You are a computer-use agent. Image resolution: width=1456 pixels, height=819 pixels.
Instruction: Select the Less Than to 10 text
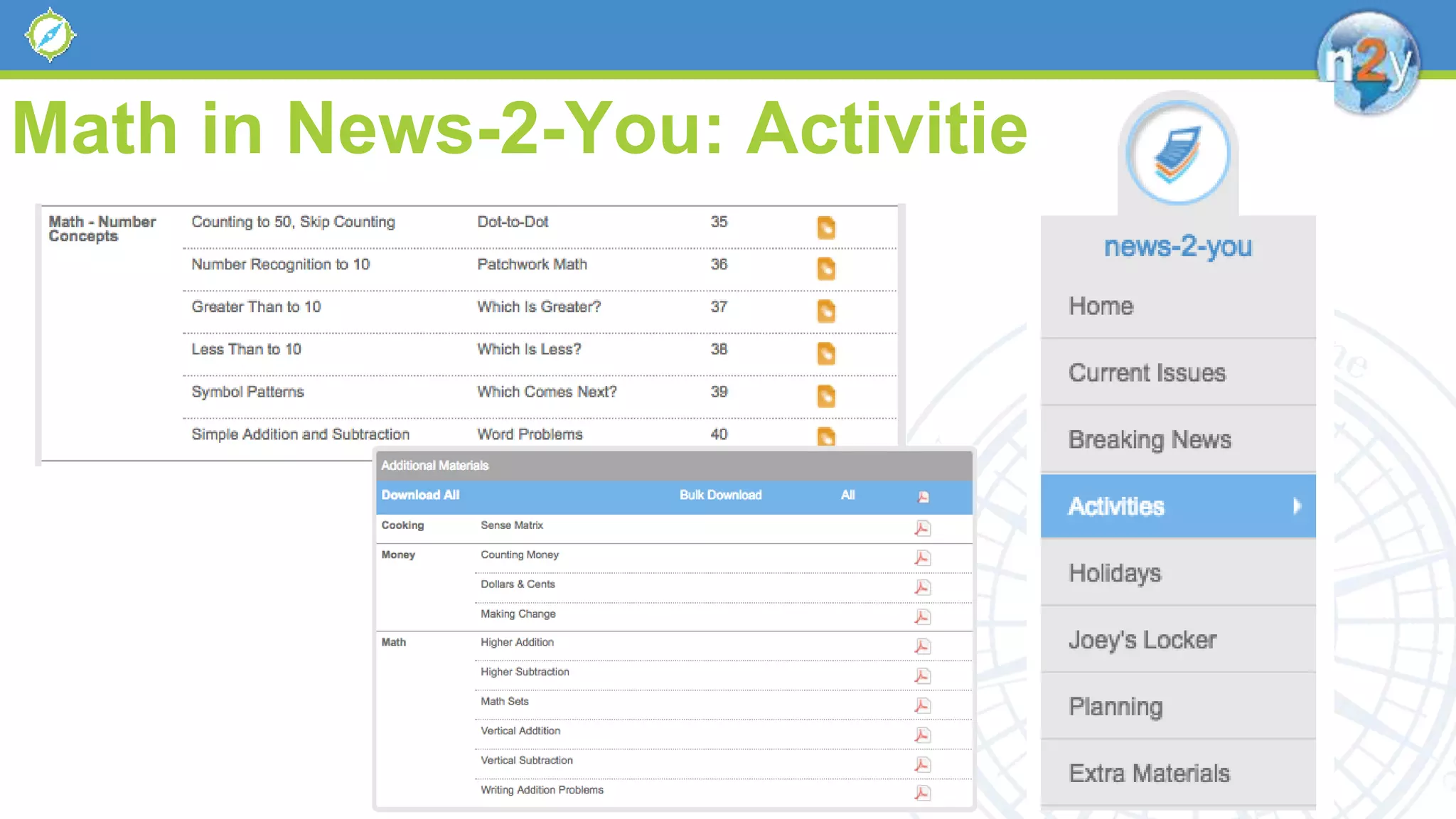pos(246,349)
